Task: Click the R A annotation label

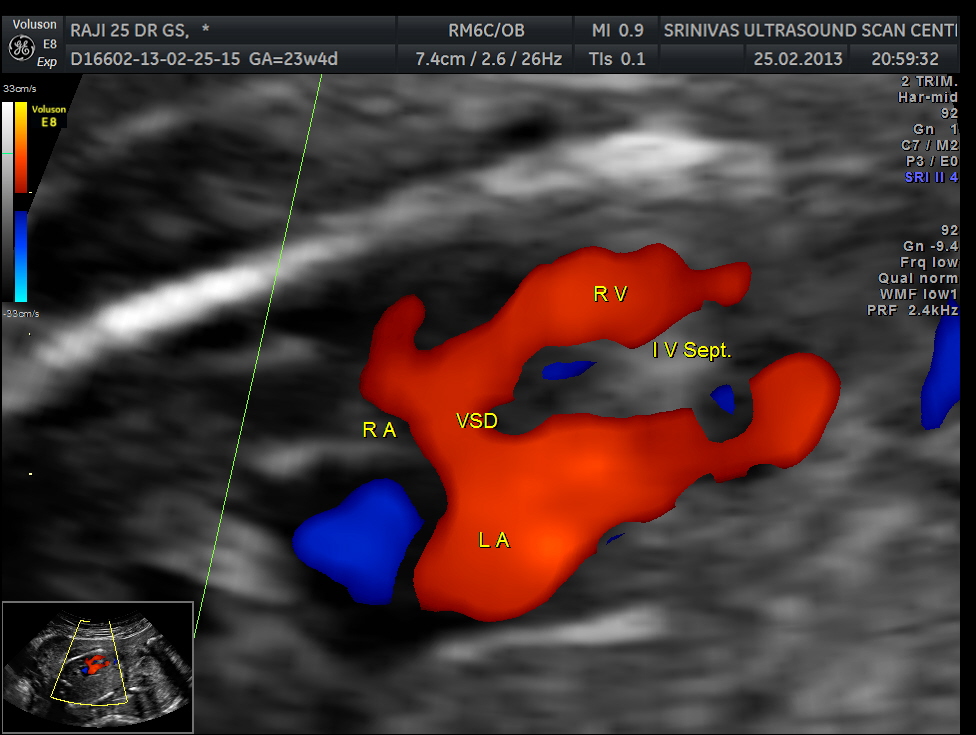Action: tap(379, 430)
